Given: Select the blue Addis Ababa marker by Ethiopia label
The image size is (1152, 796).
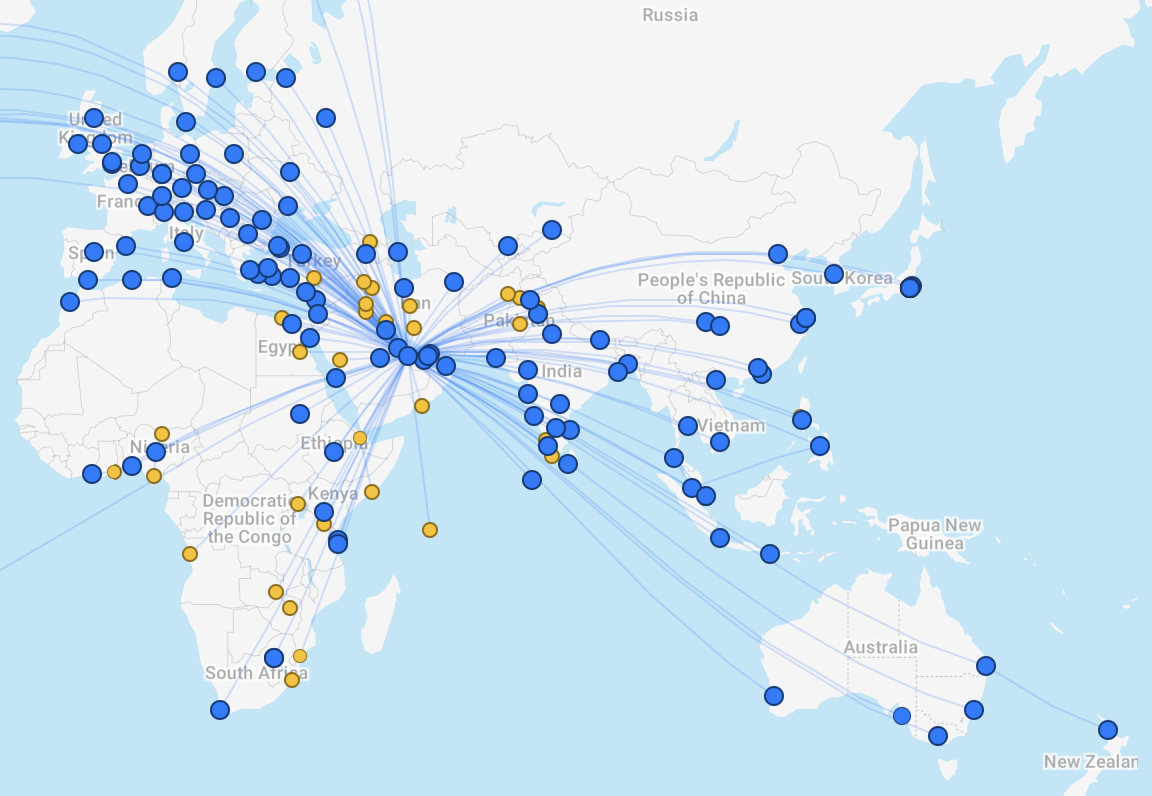Looking at the screenshot, I should point(334,451).
